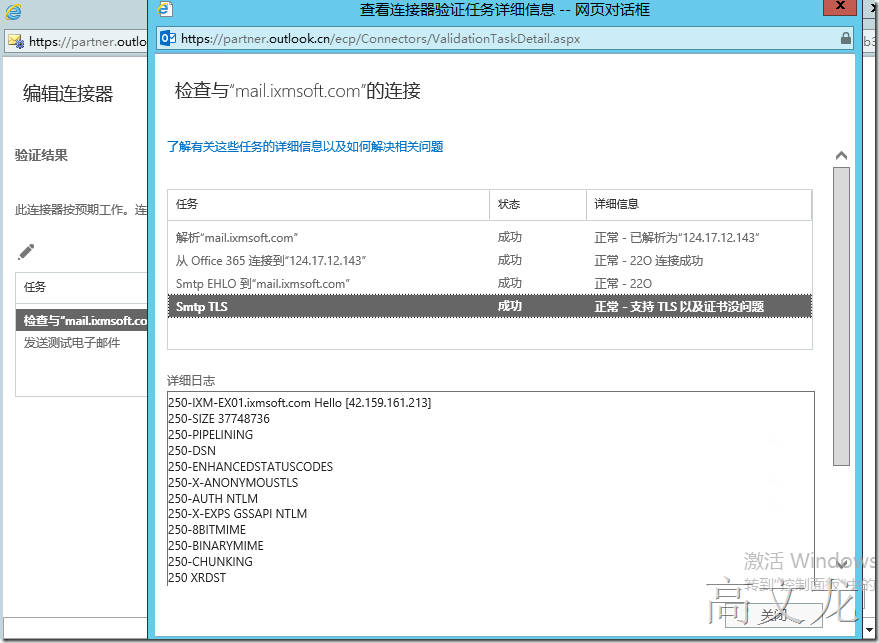Click log line 250-PIPELINING
Viewport: 879px width, 643px height.
tap(210, 434)
